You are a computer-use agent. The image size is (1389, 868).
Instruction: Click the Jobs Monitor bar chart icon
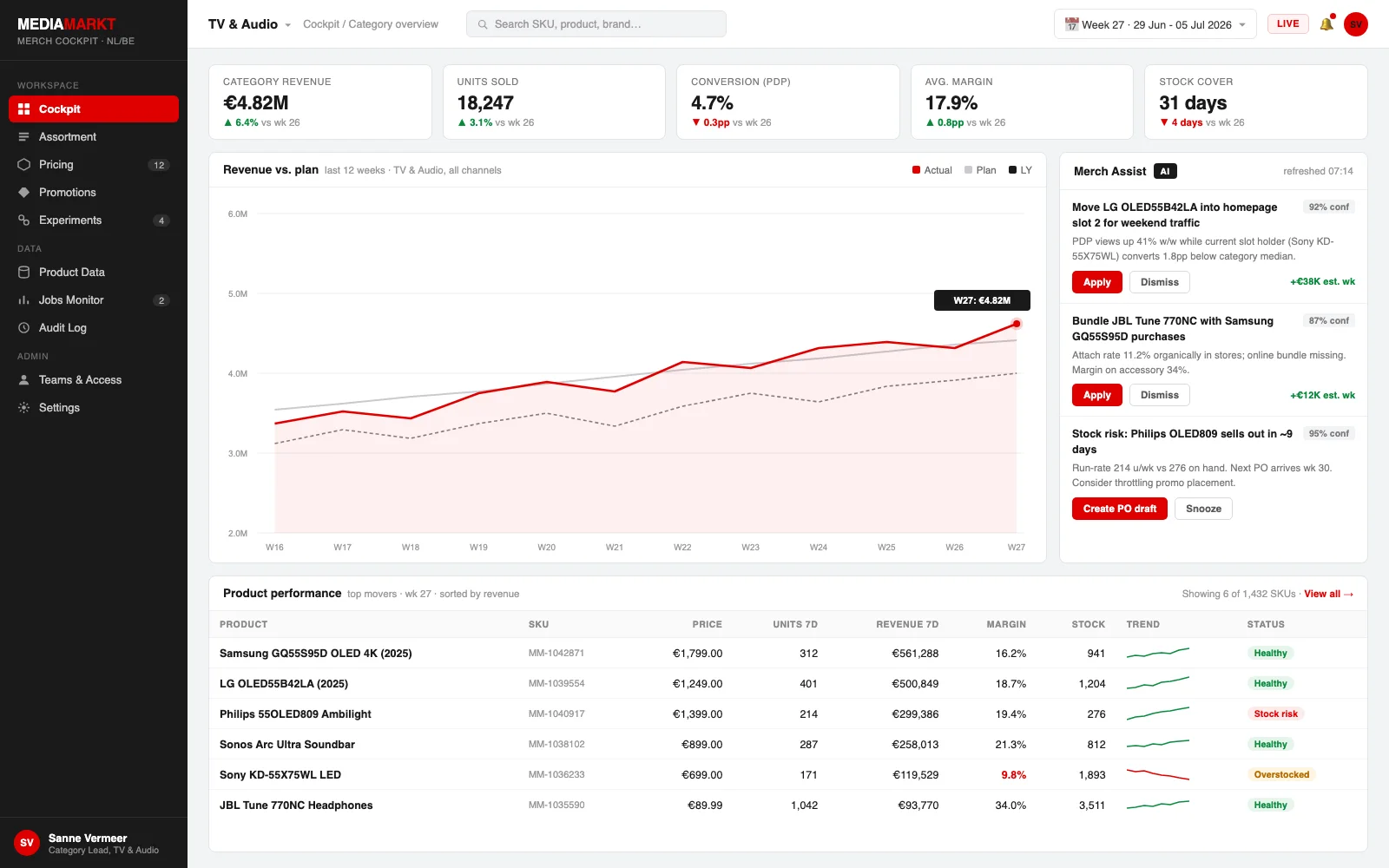pyautogui.click(x=23, y=300)
